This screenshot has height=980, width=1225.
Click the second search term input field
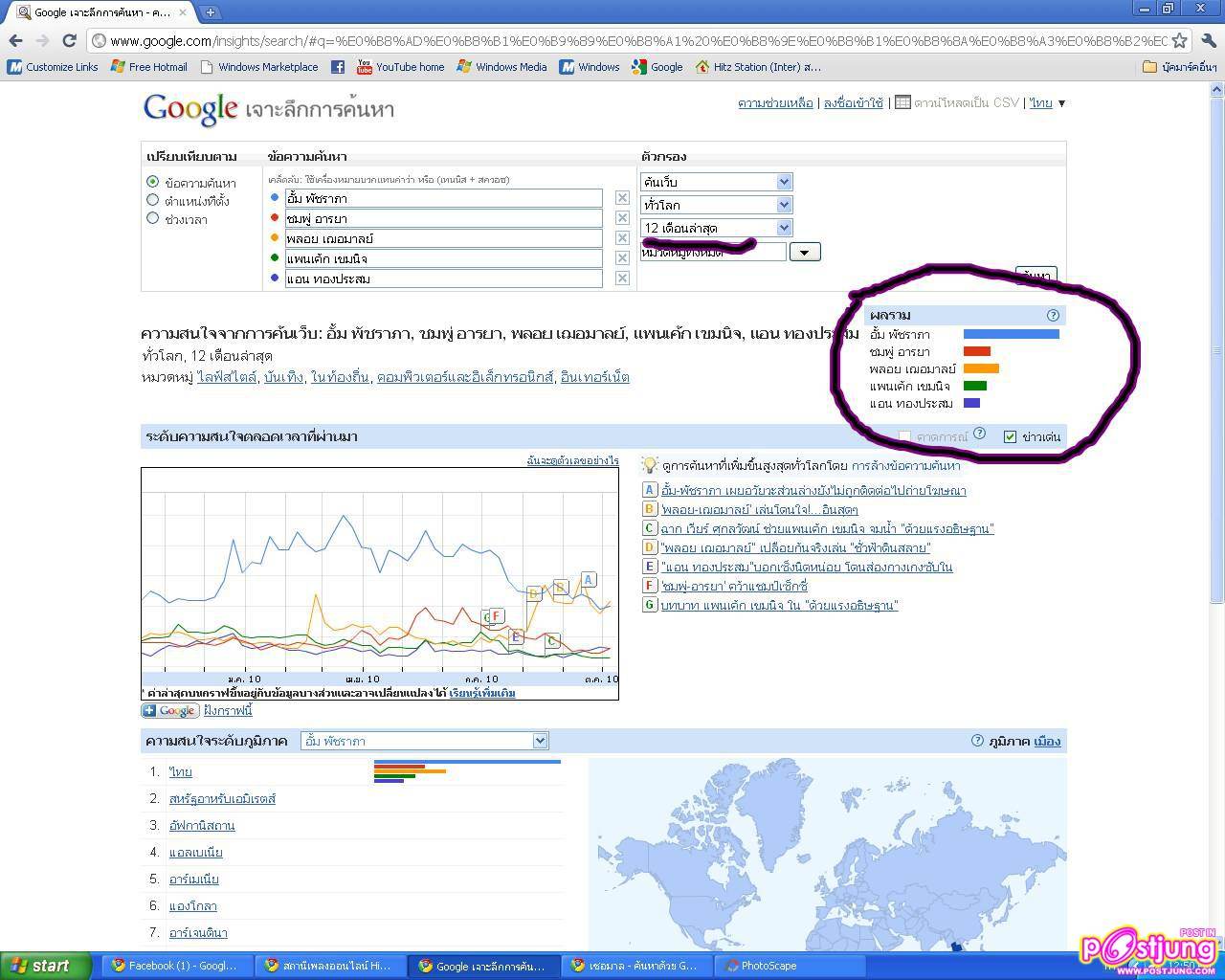443,218
